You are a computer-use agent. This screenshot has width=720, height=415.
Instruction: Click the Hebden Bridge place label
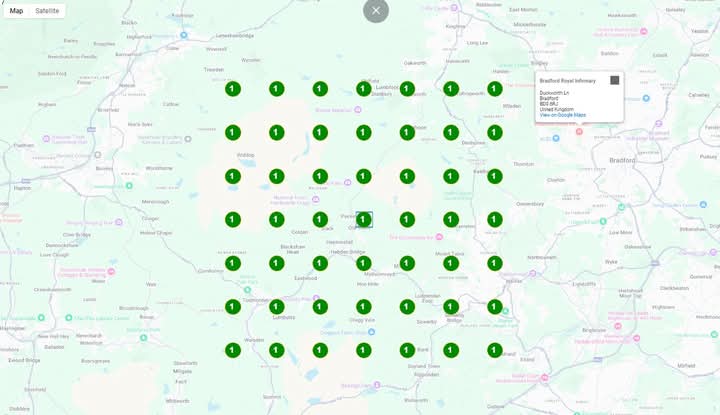click(348, 252)
